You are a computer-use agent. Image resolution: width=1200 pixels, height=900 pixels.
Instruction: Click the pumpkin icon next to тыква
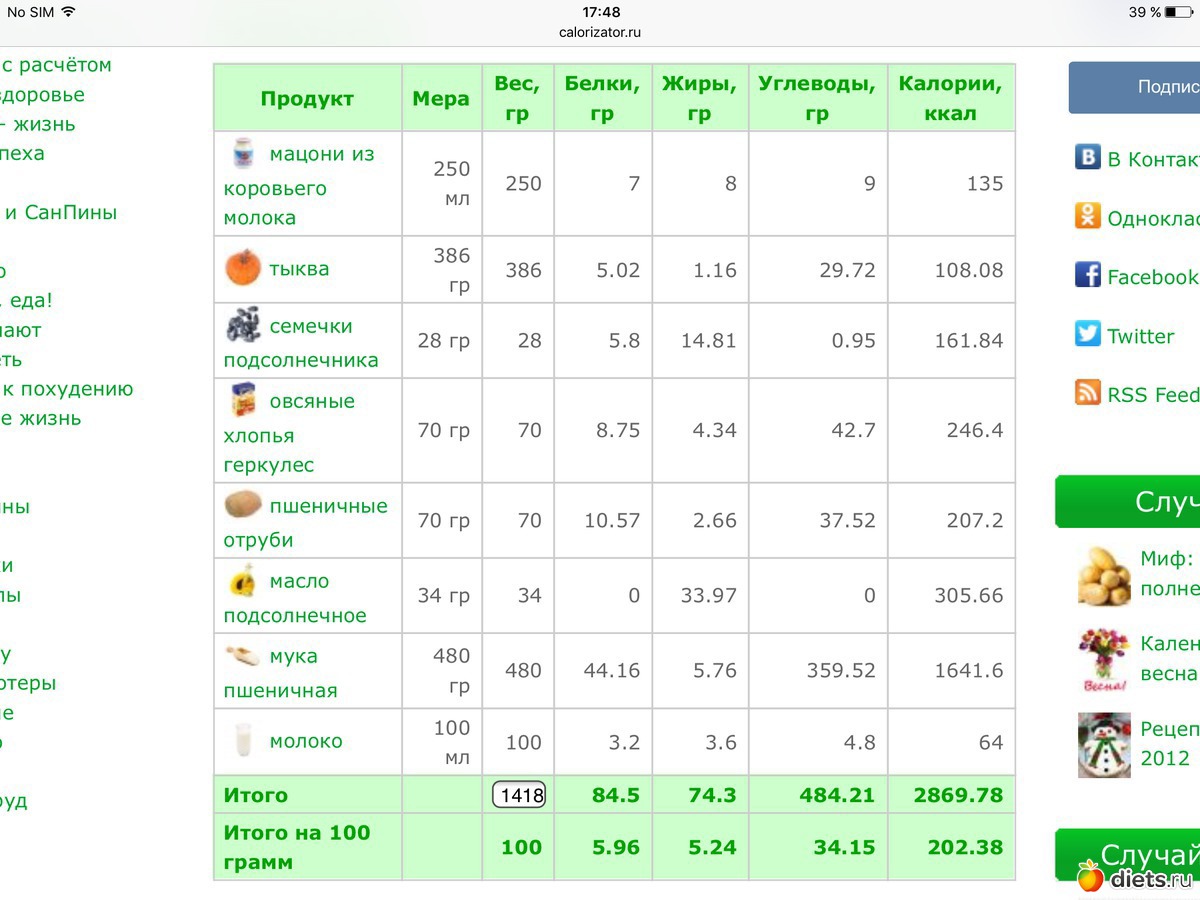[x=242, y=269]
